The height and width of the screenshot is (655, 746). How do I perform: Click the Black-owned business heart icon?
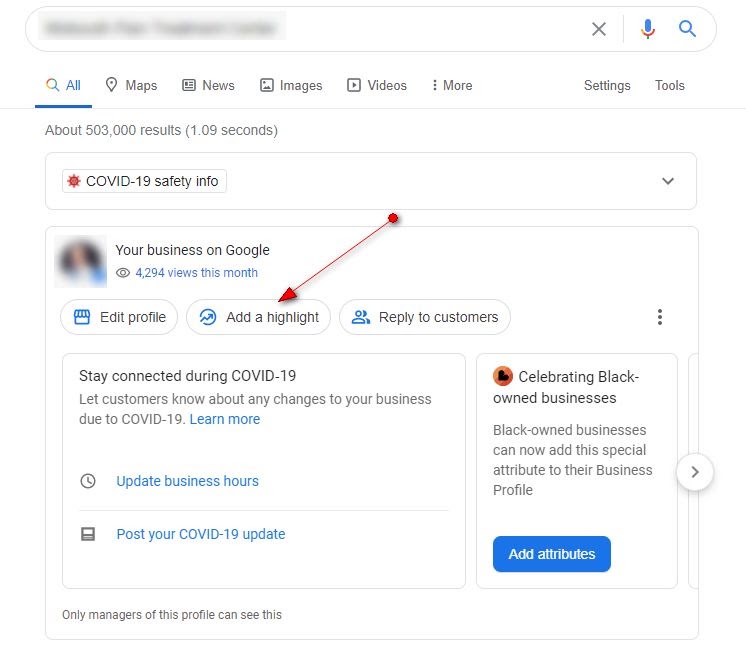coord(503,377)
